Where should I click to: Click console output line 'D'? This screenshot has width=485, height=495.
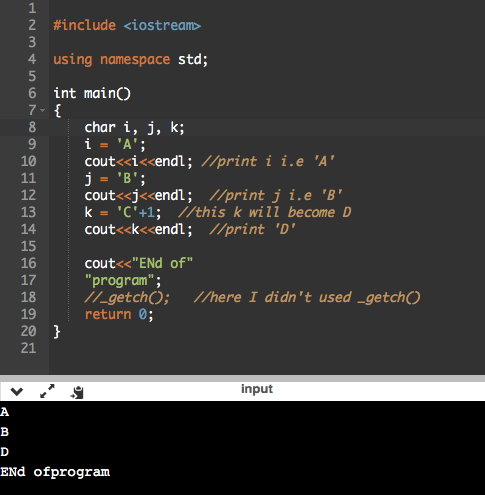point(4,452)
